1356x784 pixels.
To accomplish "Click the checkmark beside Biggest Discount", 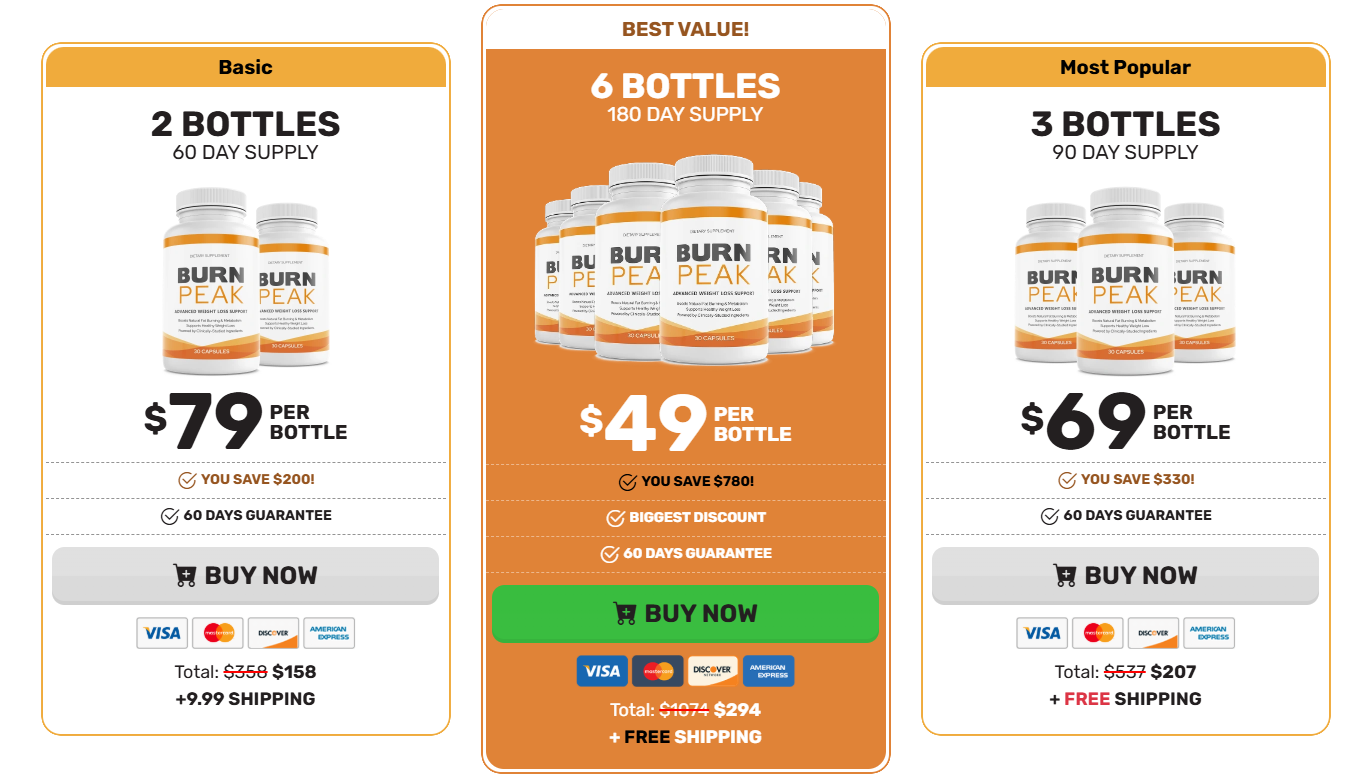I will point(616,518).
